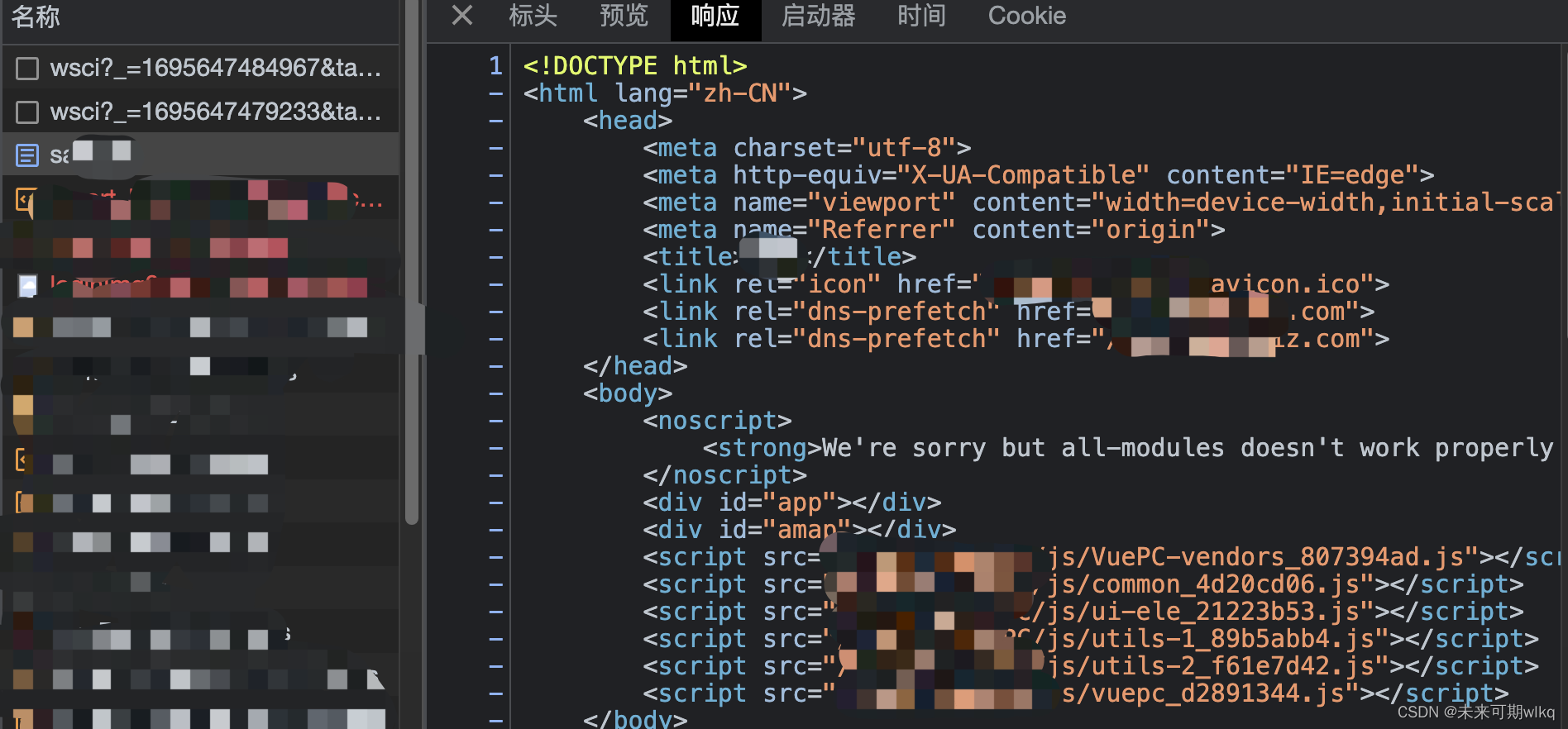Click the div id="amap" line
This screenshot has width=1568, height=729.
pos(800,529)
